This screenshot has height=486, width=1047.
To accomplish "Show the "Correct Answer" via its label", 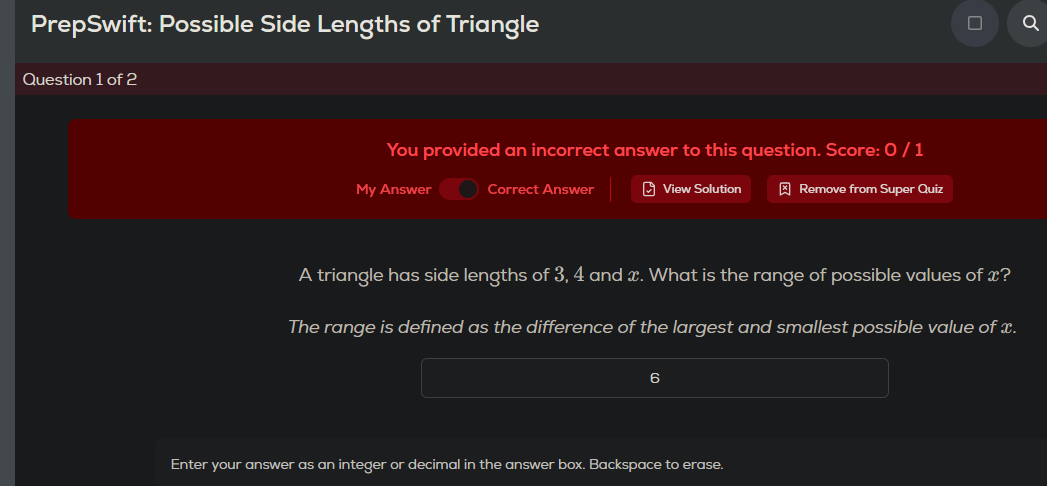I will click(540, 189).
